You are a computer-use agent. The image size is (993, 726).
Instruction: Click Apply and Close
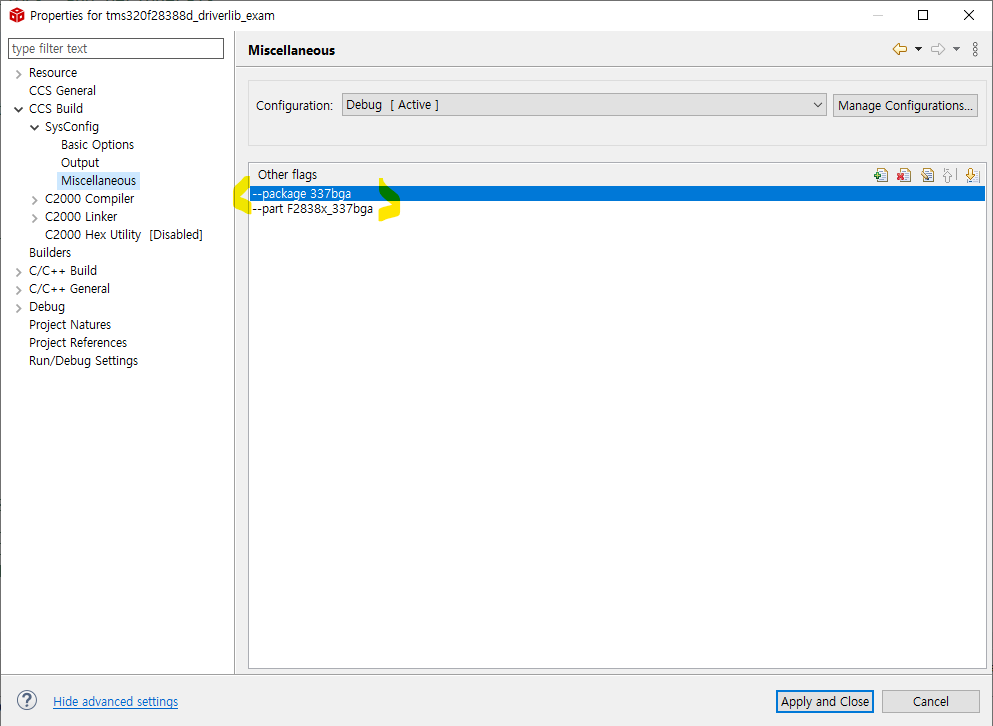pyautogui.click(x=824, y=701)
